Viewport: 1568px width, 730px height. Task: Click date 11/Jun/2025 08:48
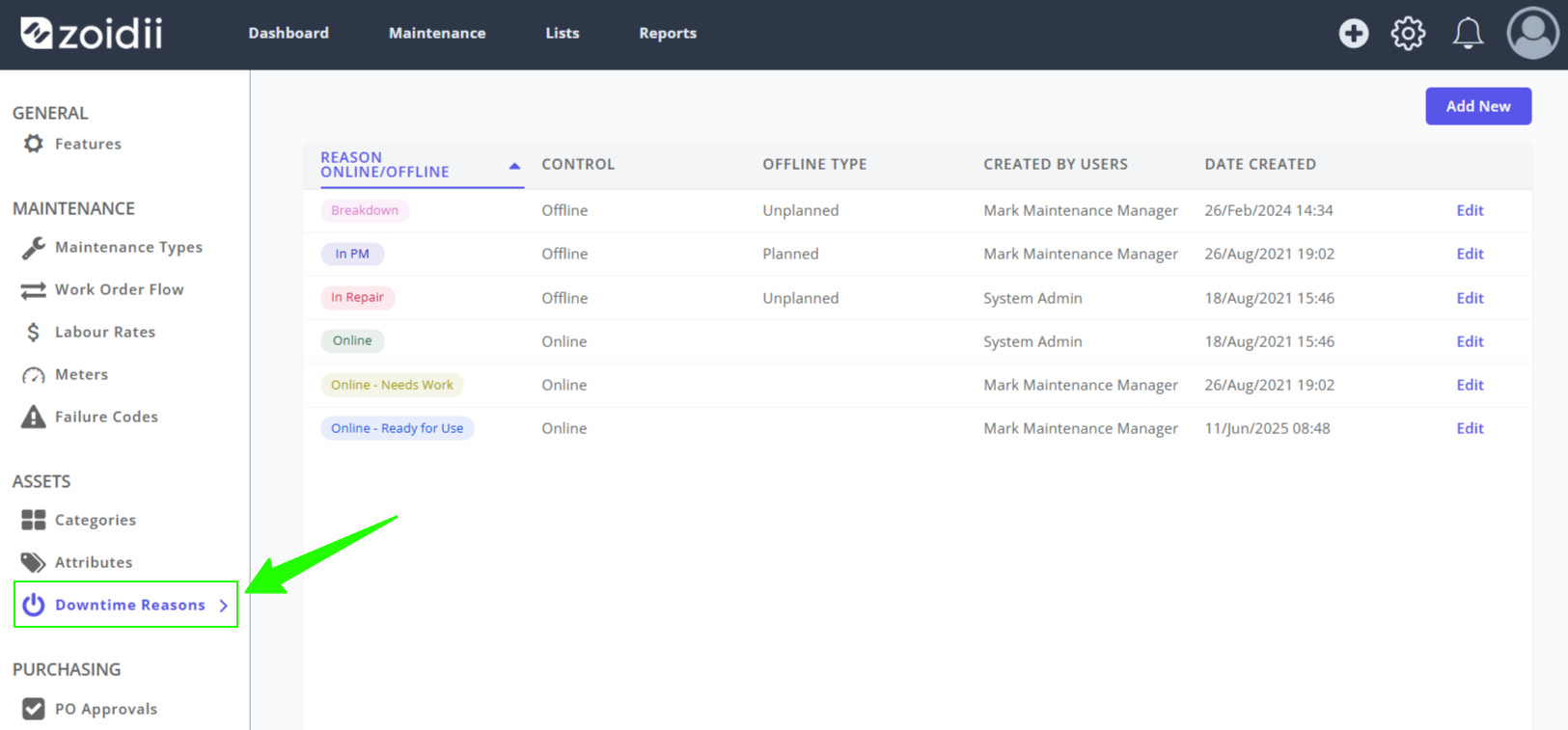coord(1267,428)
